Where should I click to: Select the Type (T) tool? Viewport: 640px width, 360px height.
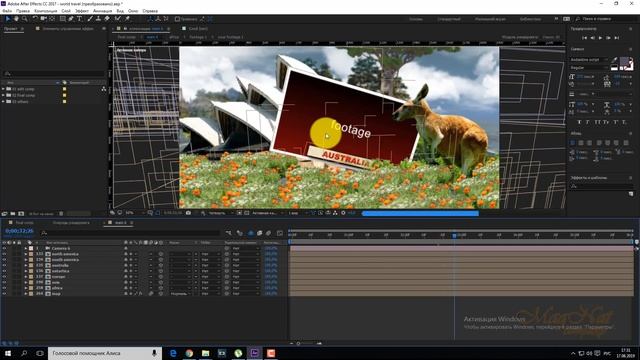(x=80, y=19)
